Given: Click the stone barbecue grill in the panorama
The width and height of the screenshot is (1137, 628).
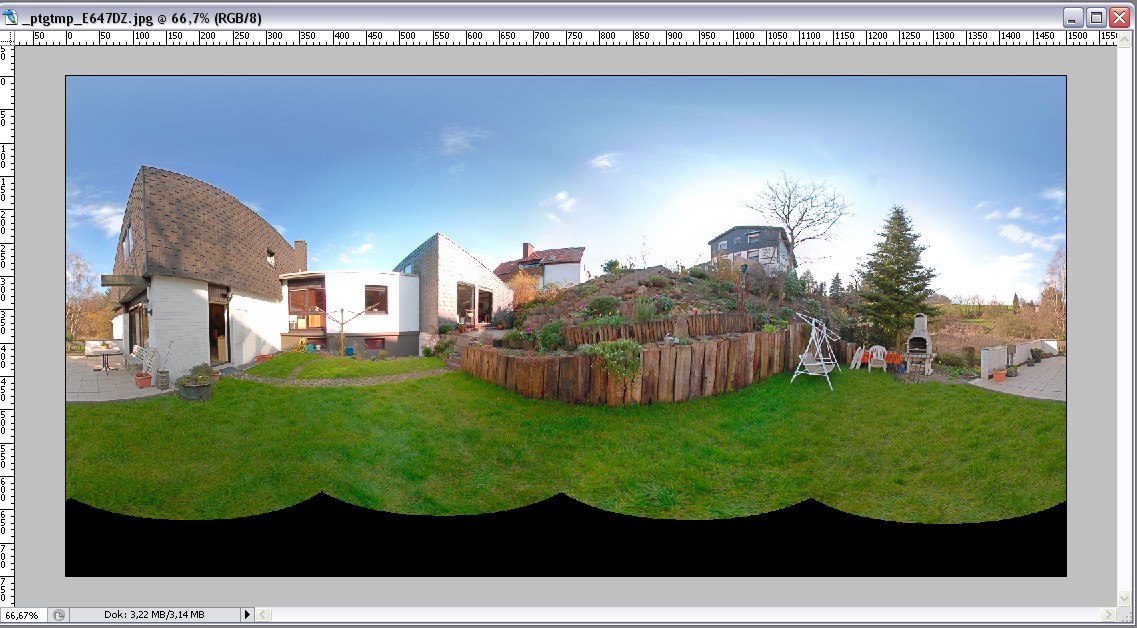Looking at the screenshot, I should click(x=918, y=343).
